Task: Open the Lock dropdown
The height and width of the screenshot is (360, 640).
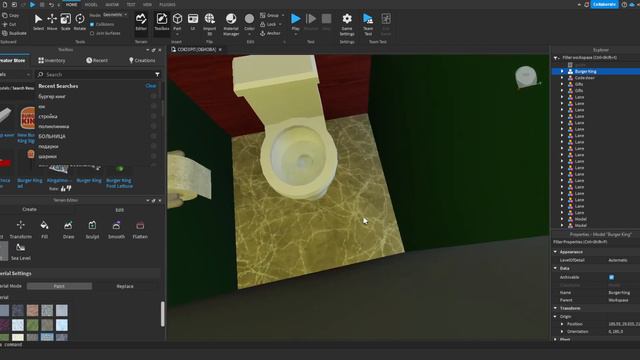Action: tap(280, 24)
